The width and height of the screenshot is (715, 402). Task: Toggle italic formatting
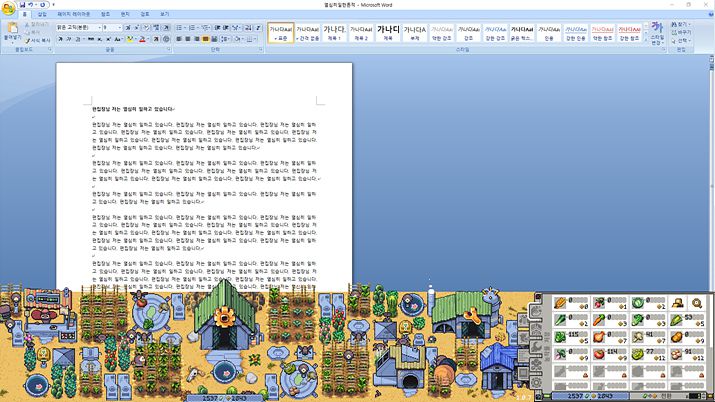(68, 39)
